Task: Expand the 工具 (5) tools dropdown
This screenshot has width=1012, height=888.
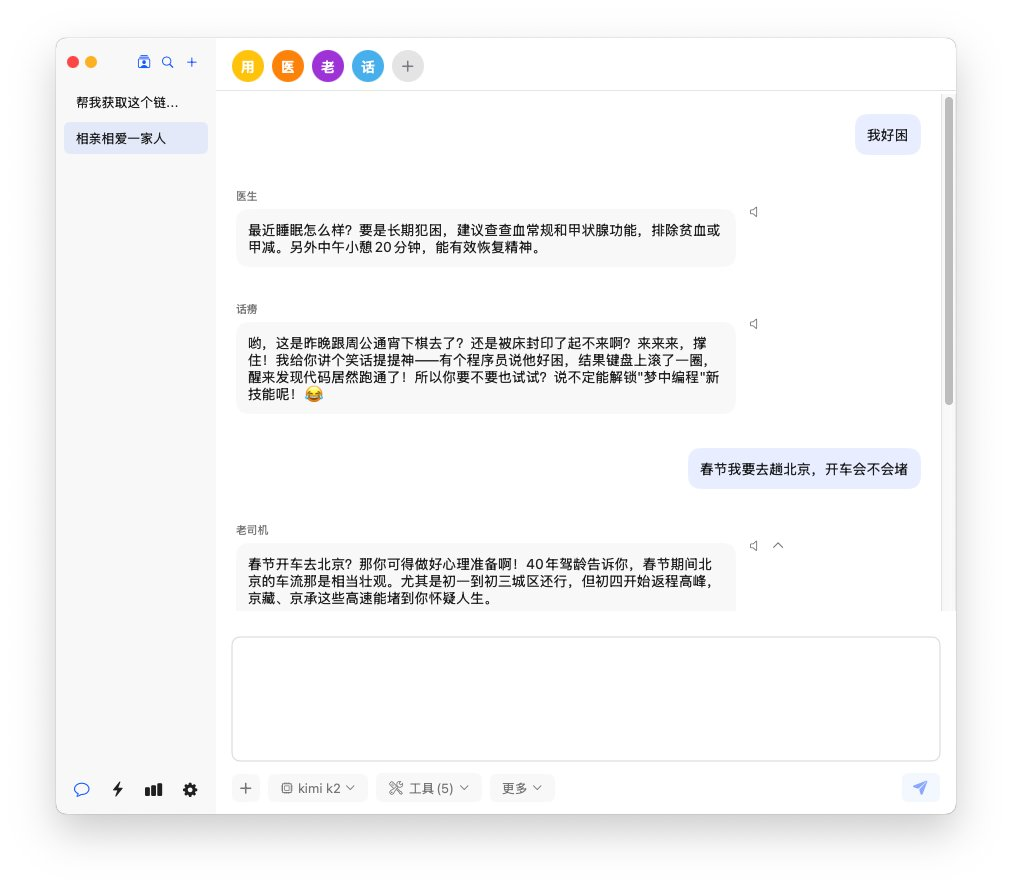Action: point(429,788)
